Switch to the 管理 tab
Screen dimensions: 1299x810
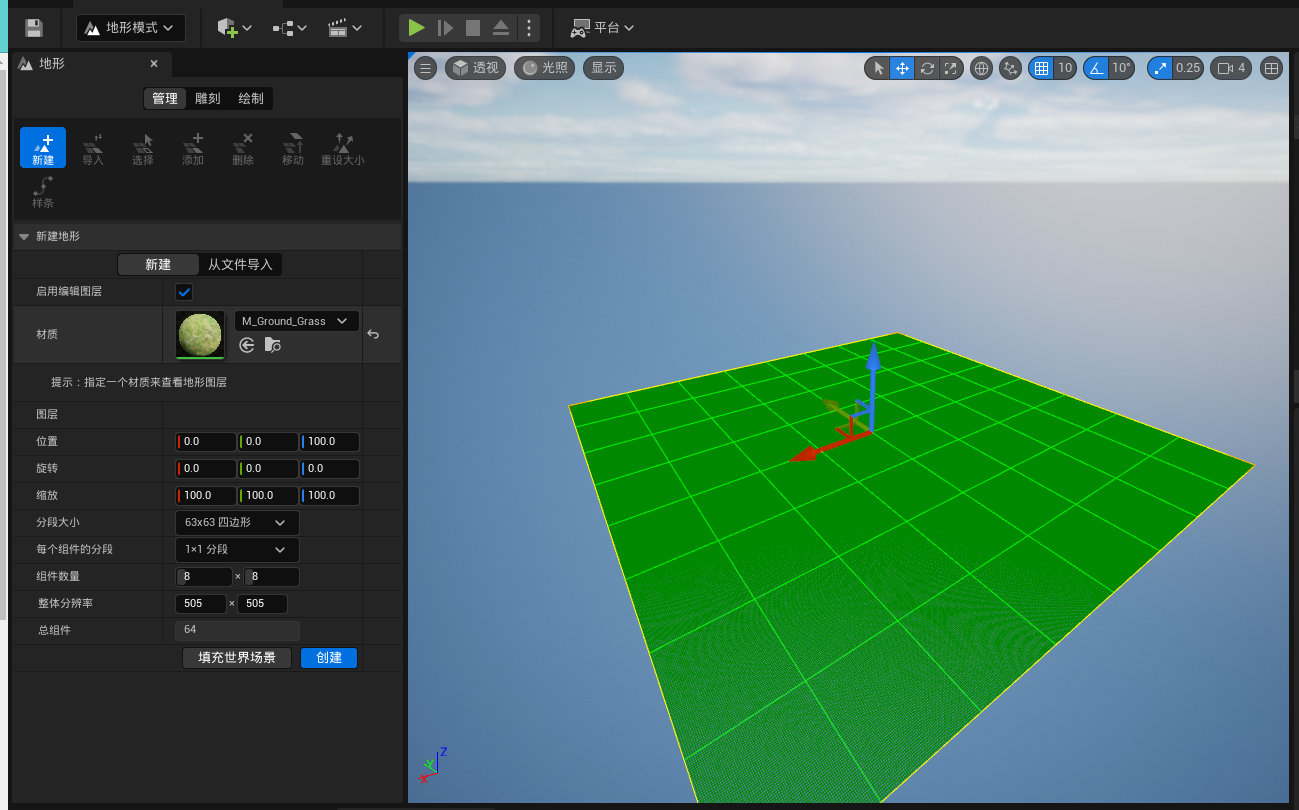[165, 98]
